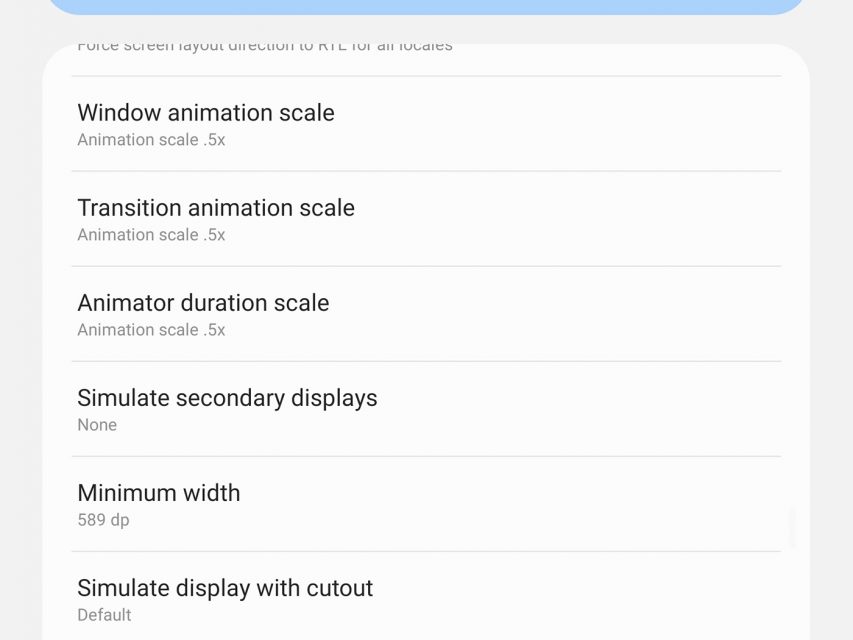Image resolution: width=853 pixels, height=640 pixels.
Task: Open the Animator duration scale setting
Action: [x=203, y=303]
